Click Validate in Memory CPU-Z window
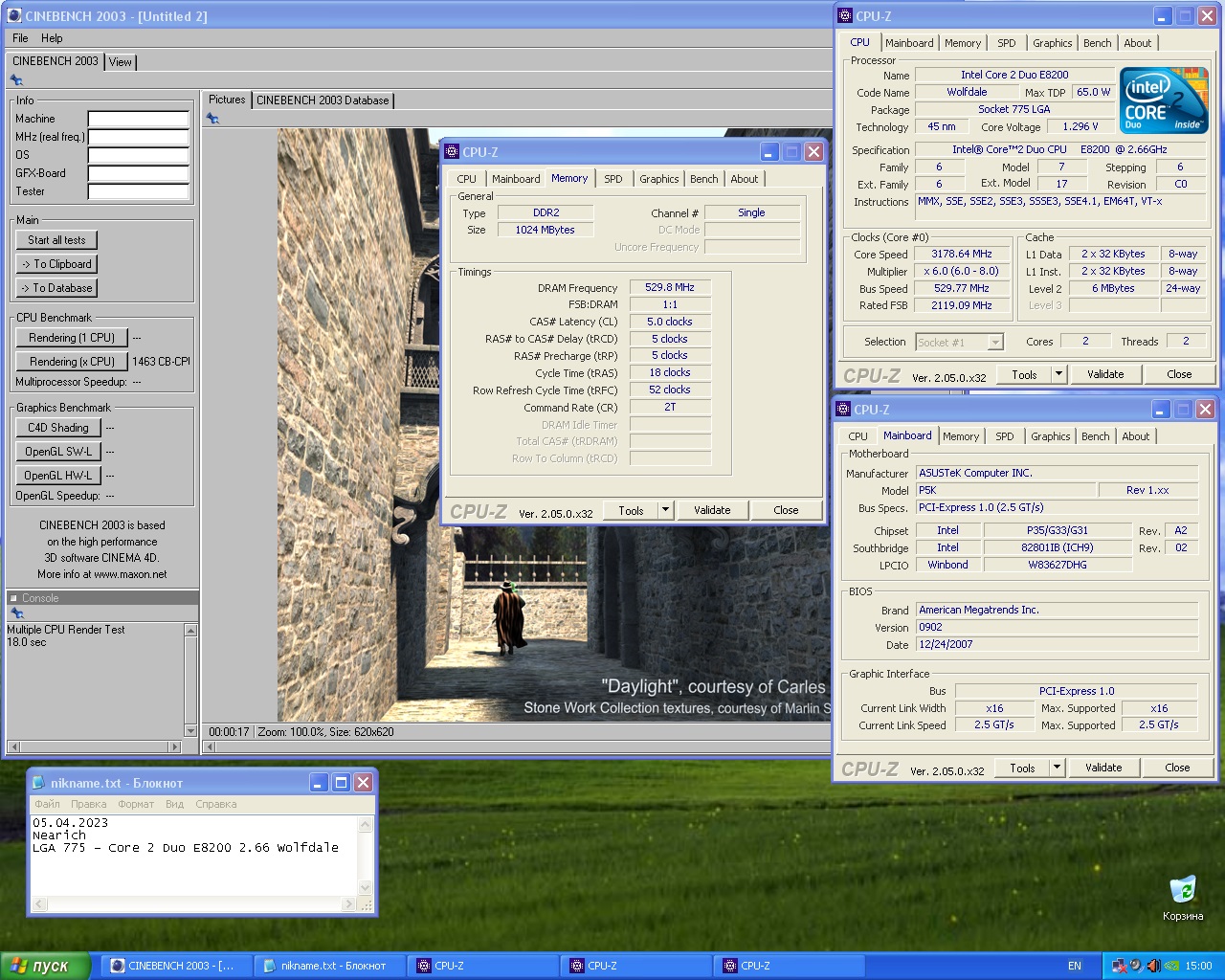 pyautogui.click(x=712, y=510)
